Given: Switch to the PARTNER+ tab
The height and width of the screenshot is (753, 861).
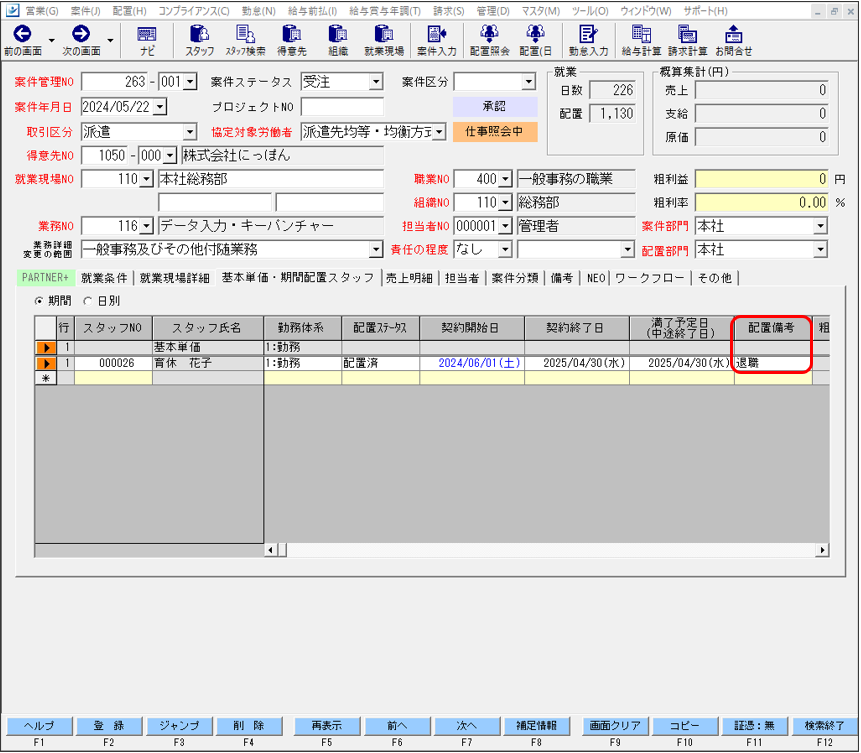Looking at the screenshot, I should (x=46, y=278).
